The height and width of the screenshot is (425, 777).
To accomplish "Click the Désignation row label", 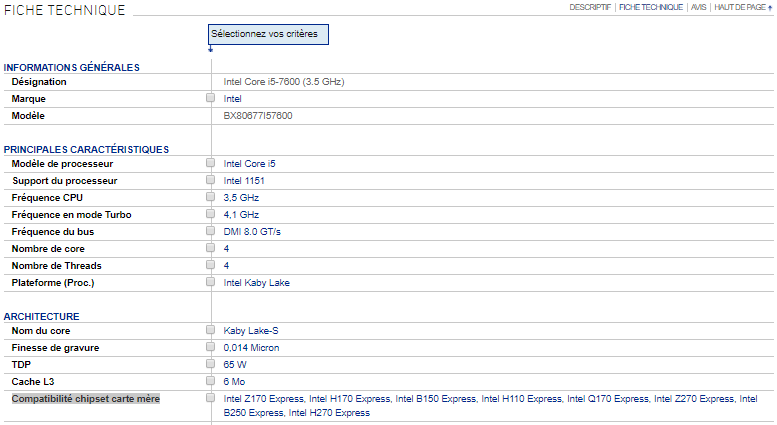I will click(x=39, y=82).
